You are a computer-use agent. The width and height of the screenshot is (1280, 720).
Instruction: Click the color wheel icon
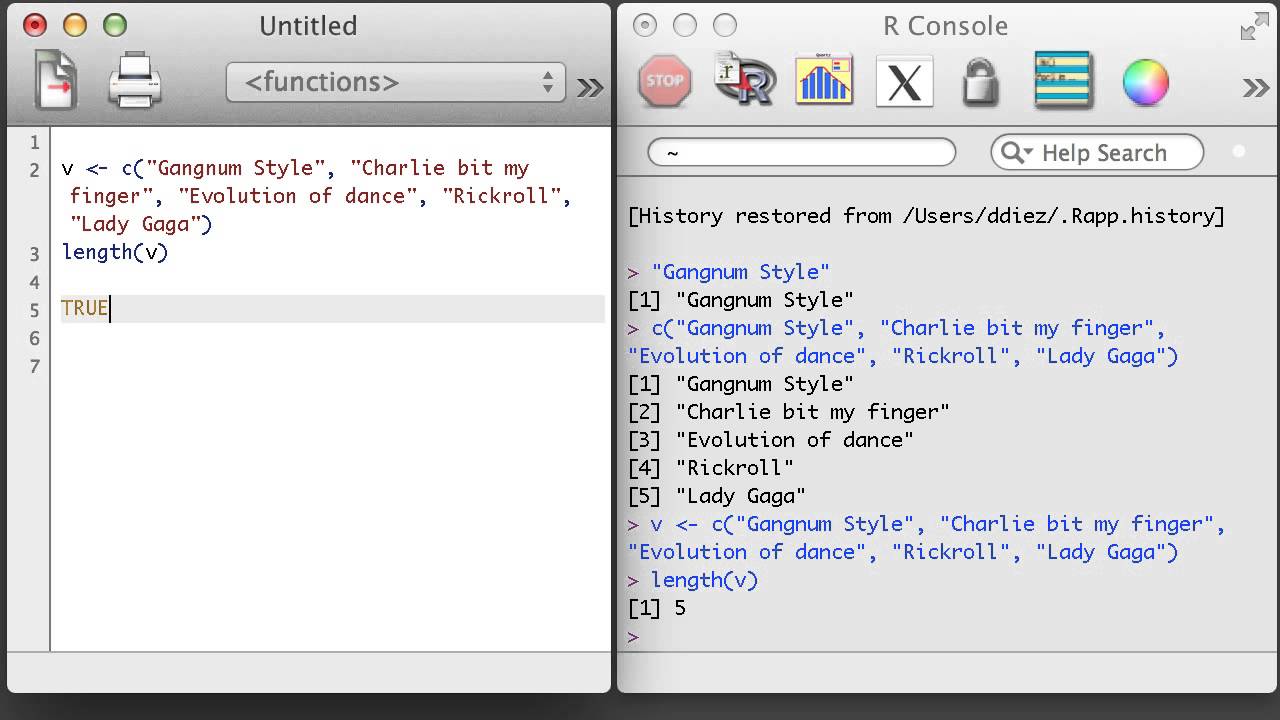[x=1145, y=82]
